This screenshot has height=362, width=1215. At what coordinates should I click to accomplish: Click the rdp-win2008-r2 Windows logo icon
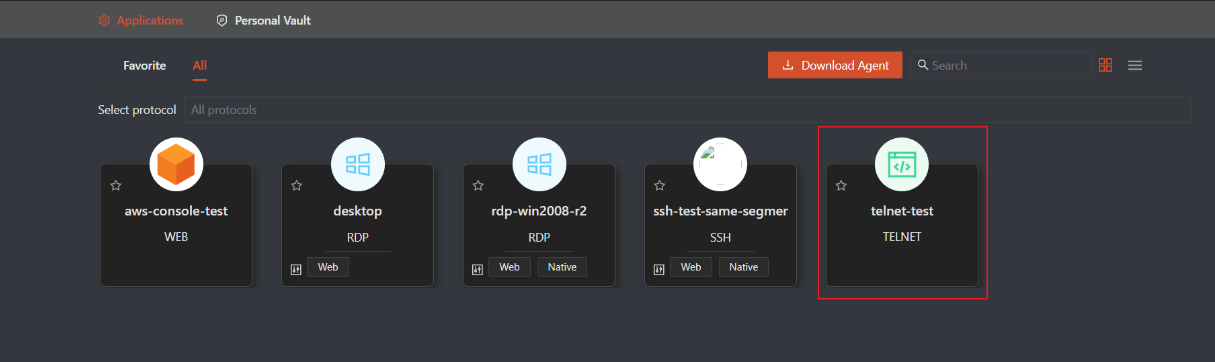click(x=540, y=165)
